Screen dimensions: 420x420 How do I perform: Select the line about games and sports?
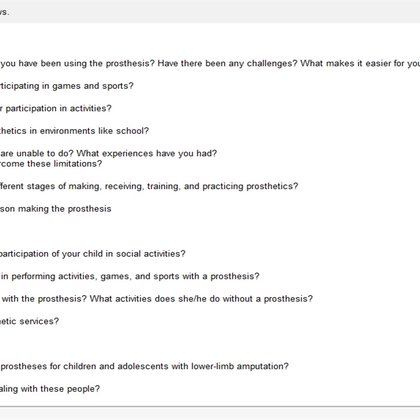click(67, 86)
